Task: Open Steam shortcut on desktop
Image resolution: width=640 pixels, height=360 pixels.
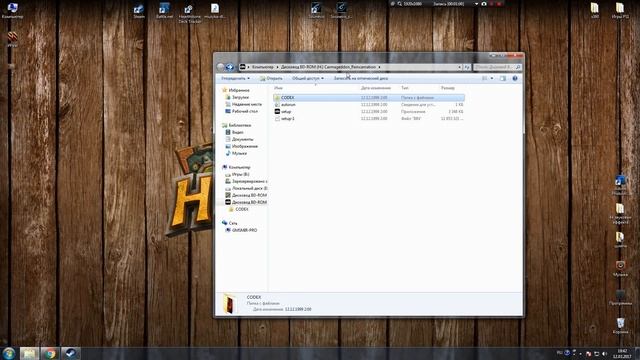Action: (139, 11)
